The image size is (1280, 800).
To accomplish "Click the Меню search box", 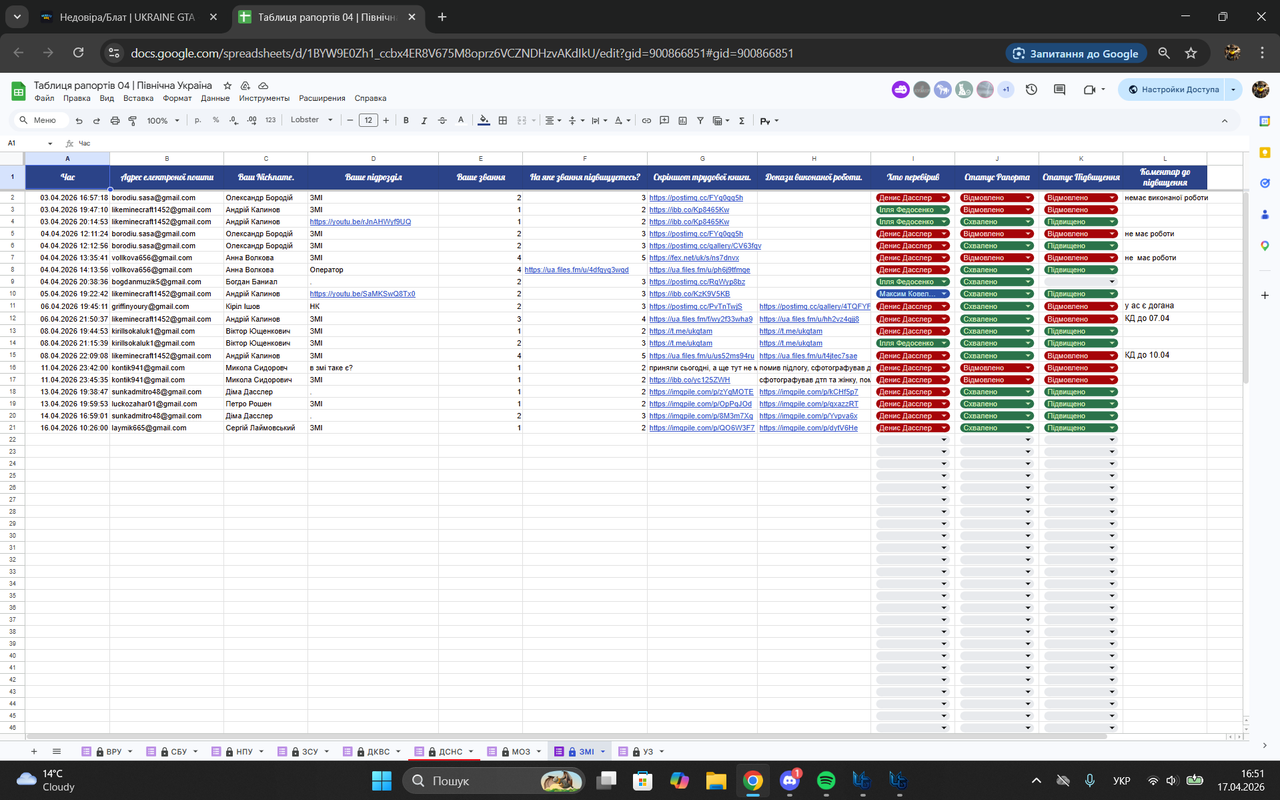I will pos(38,120).
